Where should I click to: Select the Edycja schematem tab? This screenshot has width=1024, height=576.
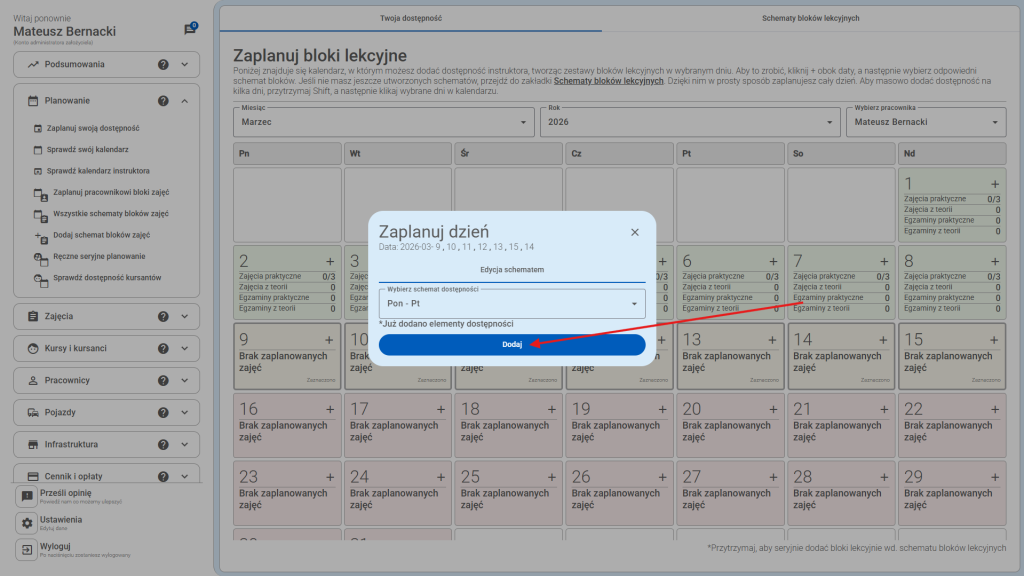click(x=511, y=270)
